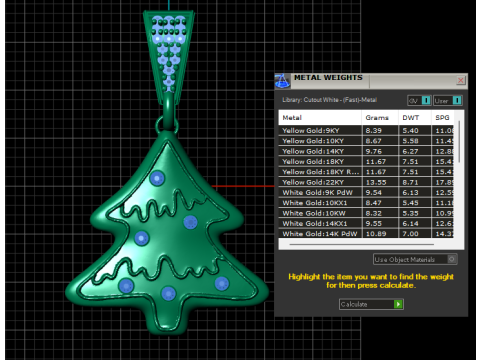Select the White Gold:10KW row
Screen dimensions: 480x360
point(366,213)
